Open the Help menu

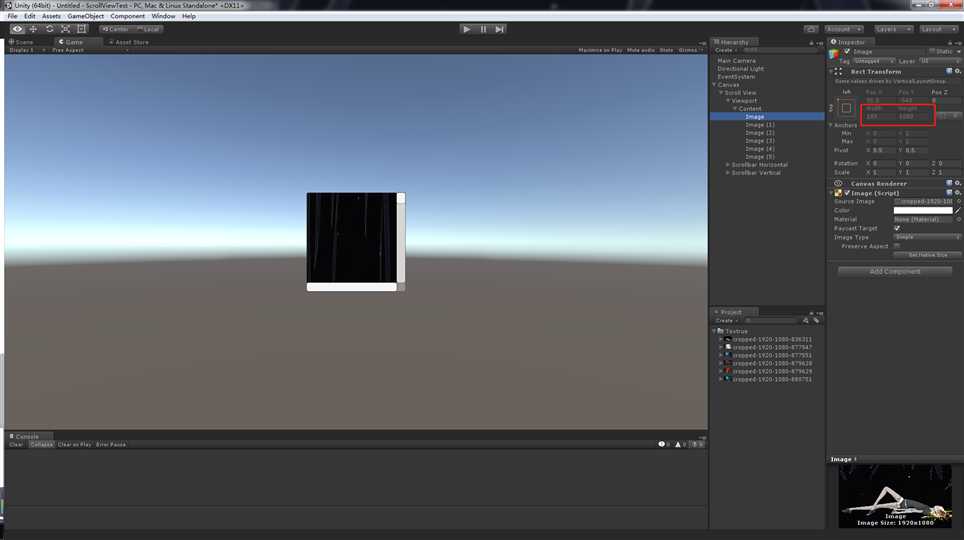tap(189, 16)
